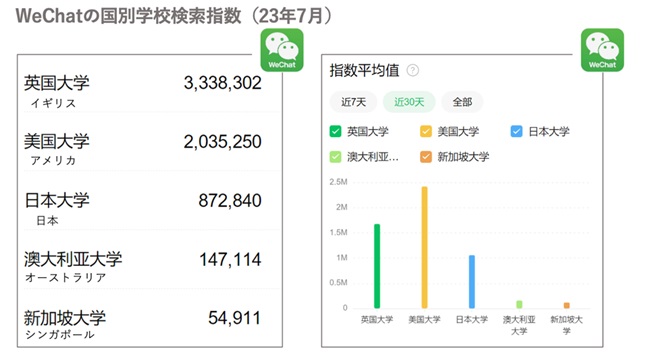Viewport: 645px width, 363px height.
Task: Switch to the 近7天 tab
Action: coord(353,102)
